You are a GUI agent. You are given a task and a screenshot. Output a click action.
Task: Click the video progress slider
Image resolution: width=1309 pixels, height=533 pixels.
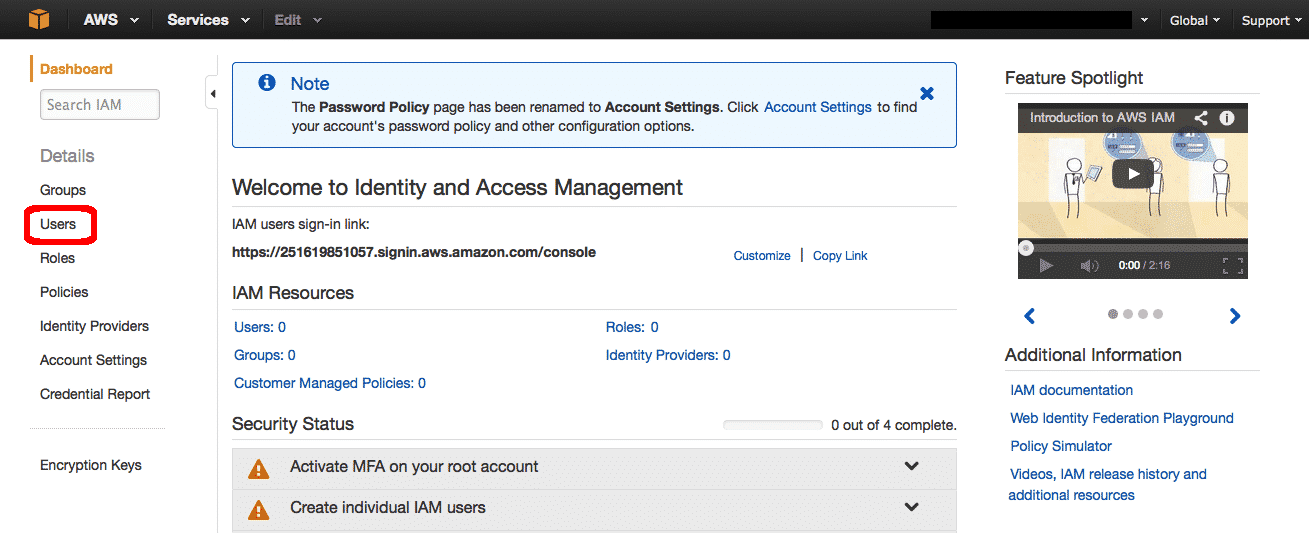(1132, 246)
